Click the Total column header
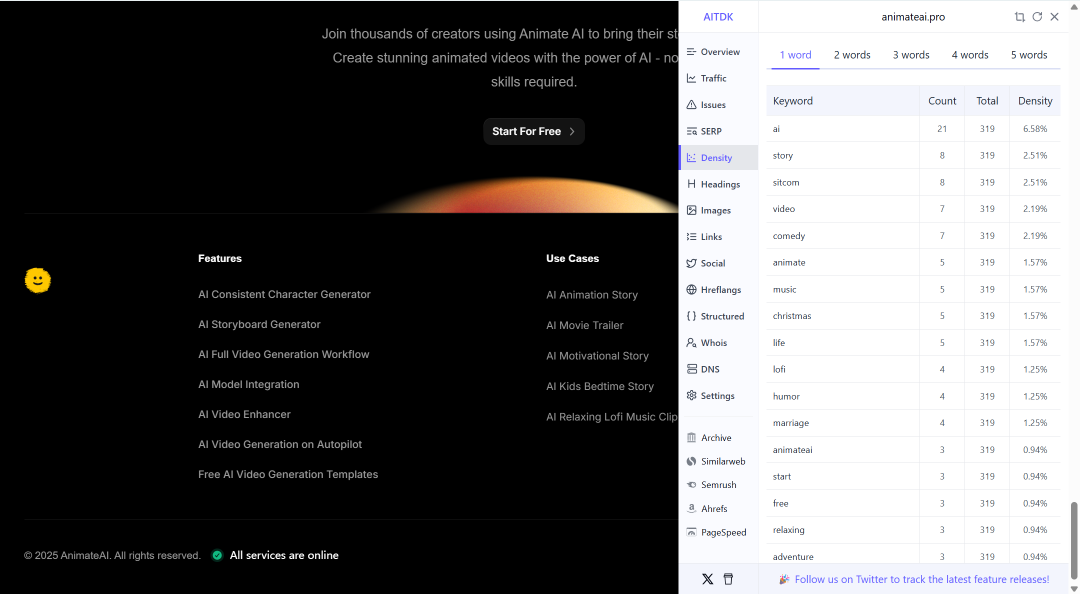Image resolution: width=1080 pixels, height=594 pixels. pos(987,101)
